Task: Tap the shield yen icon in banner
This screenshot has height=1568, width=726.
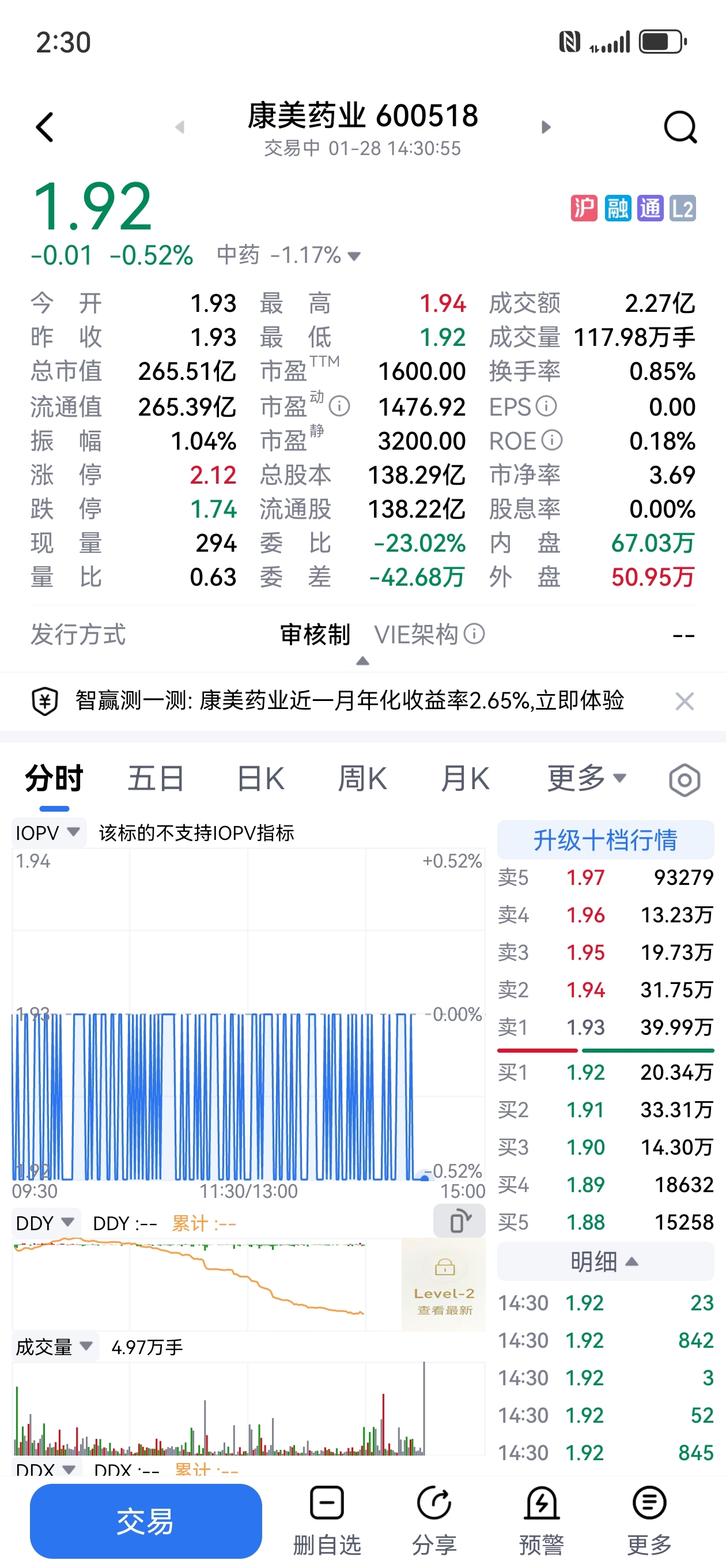Action: click(44, 700)
